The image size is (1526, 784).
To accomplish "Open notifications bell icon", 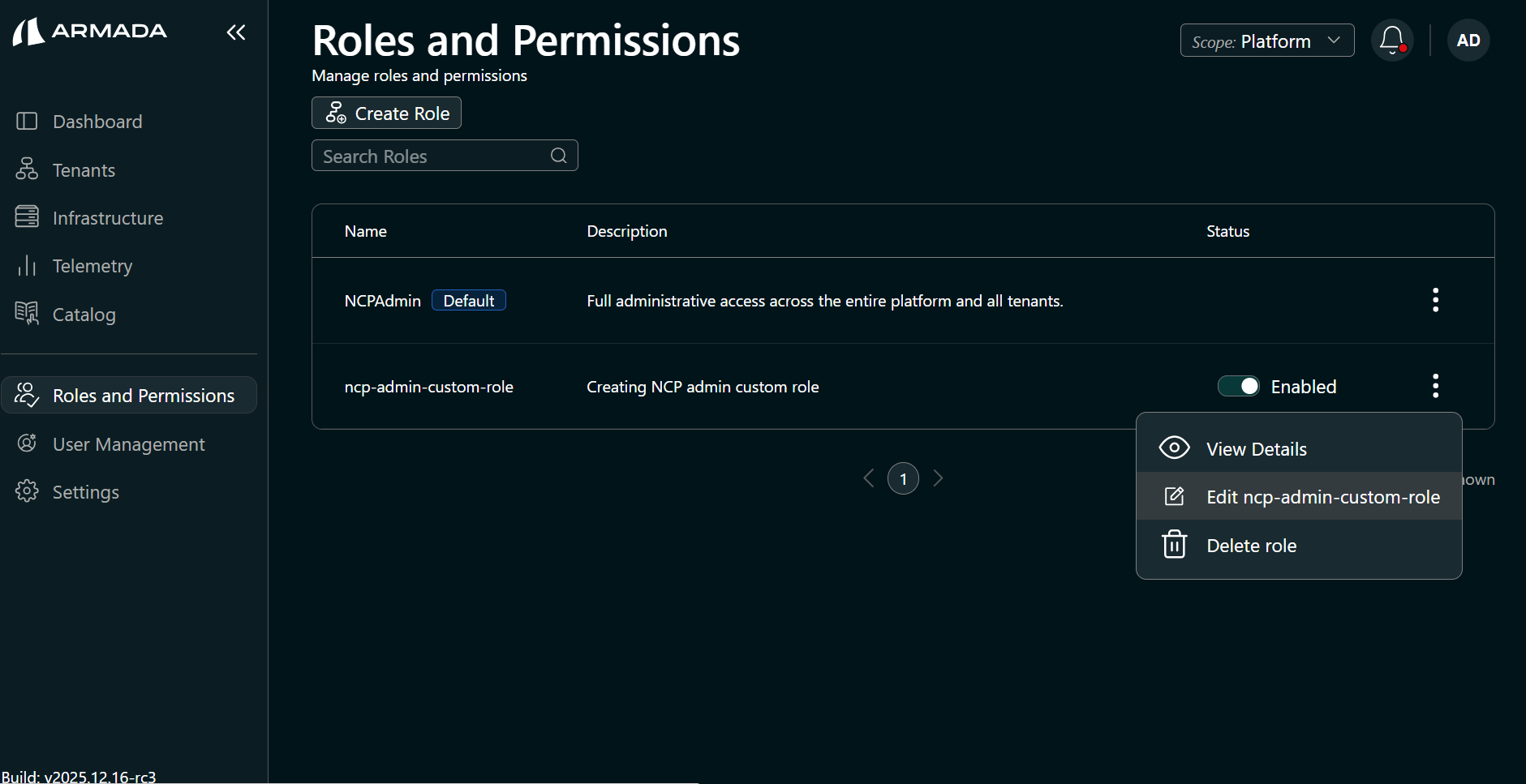I will click(1392, 40).
